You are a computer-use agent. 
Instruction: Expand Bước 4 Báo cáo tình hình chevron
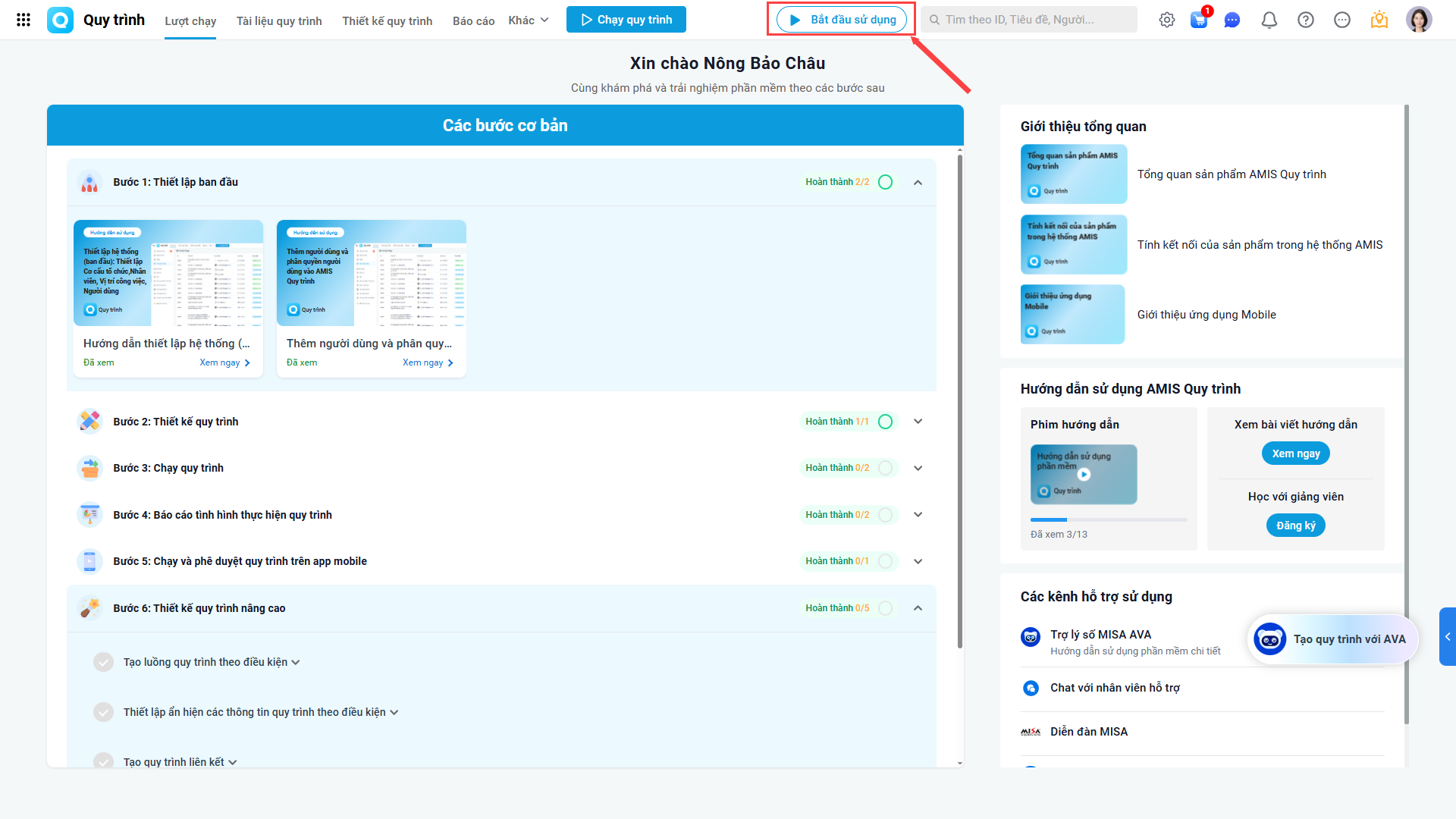point(918,515)
